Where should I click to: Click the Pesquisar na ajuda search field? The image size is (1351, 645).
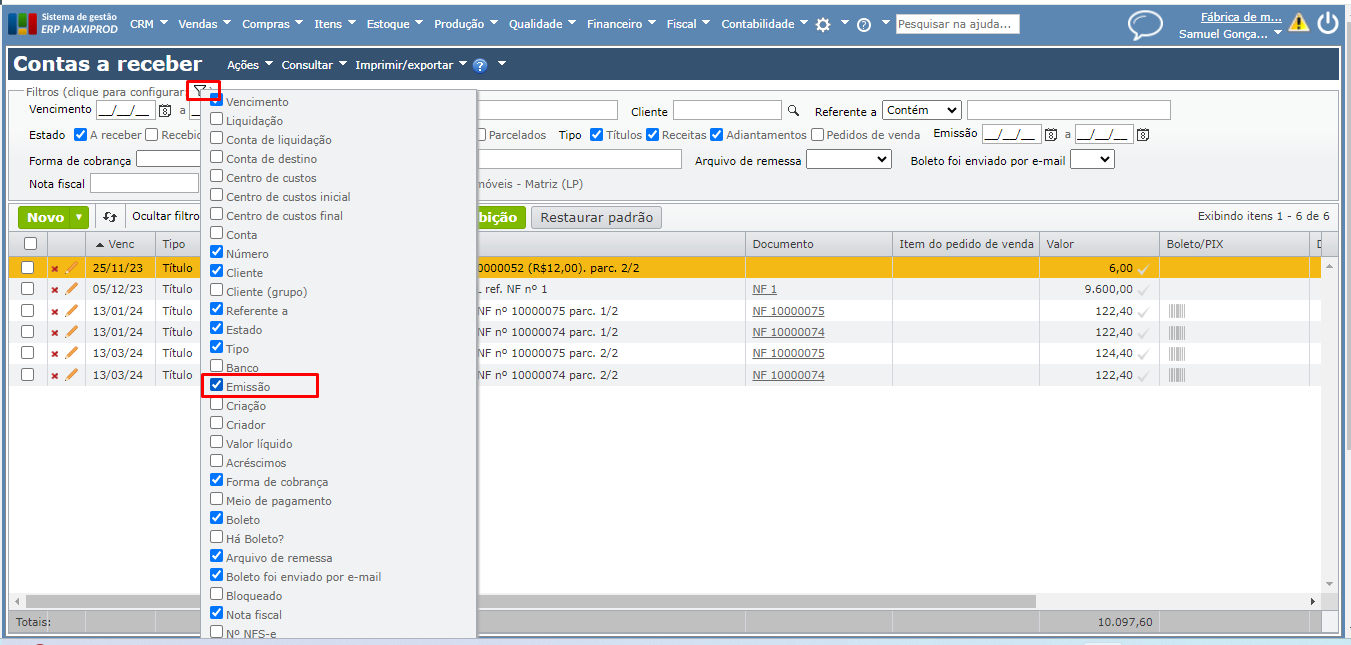[957, 24]
